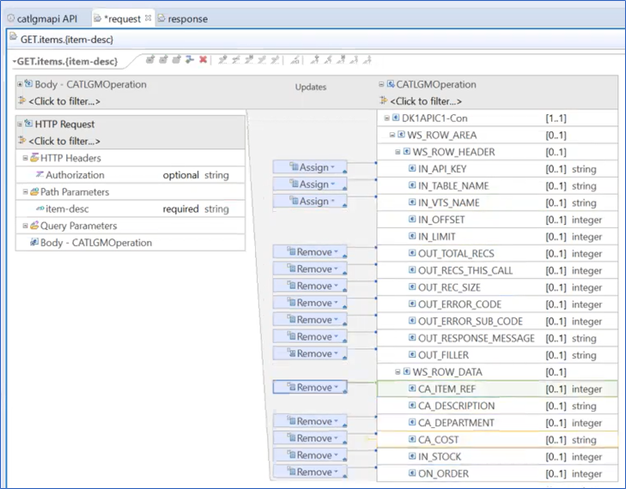The image size is (626, 489).
Task: Expand the left Body - CATLGMOperation header
Action: pos(20,84)
